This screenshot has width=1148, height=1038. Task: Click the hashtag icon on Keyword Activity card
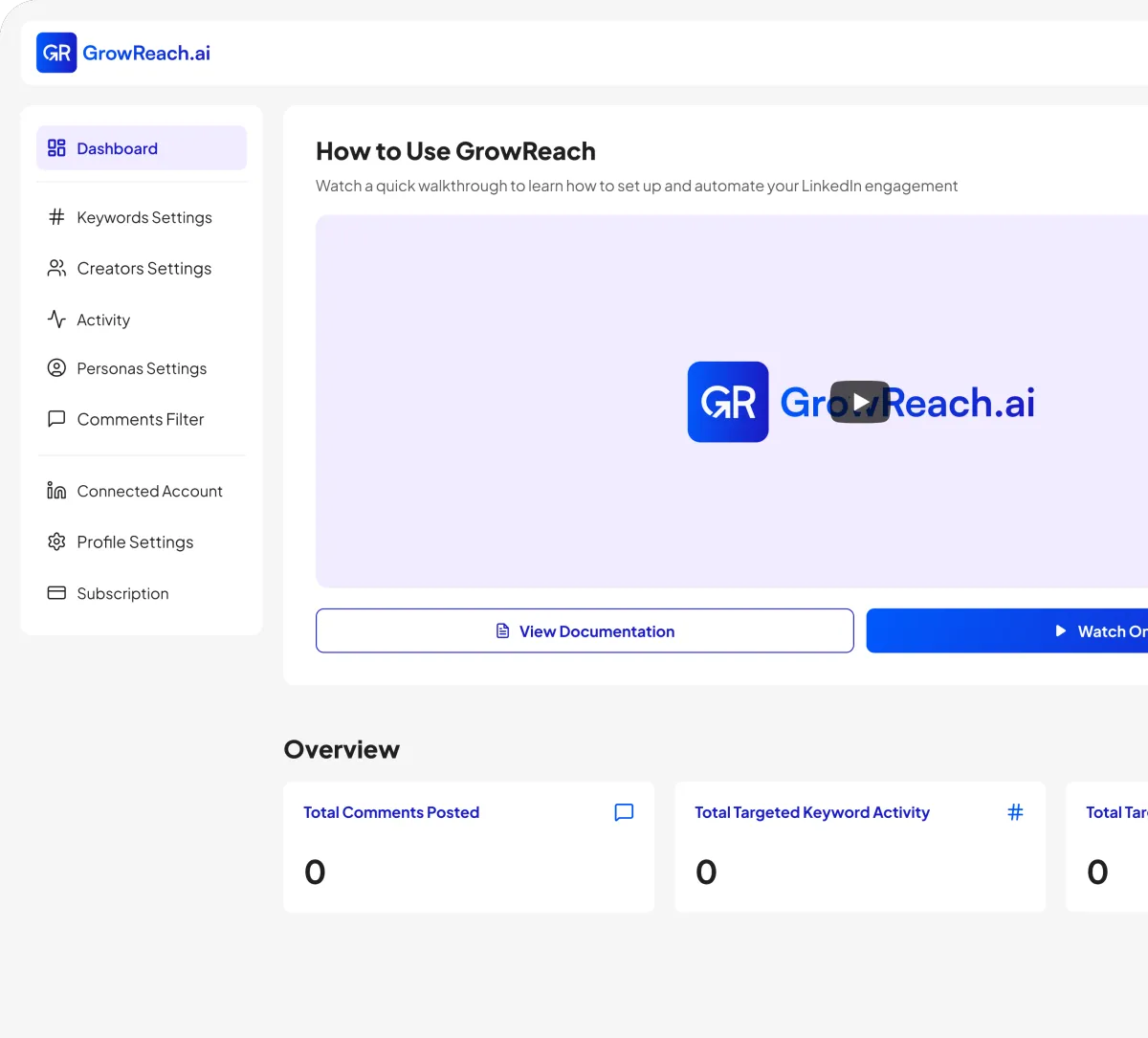(1015, 812)
